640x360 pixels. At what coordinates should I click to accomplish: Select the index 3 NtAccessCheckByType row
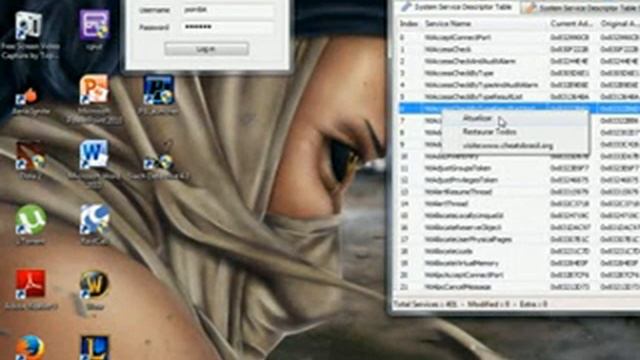point(518,73)
